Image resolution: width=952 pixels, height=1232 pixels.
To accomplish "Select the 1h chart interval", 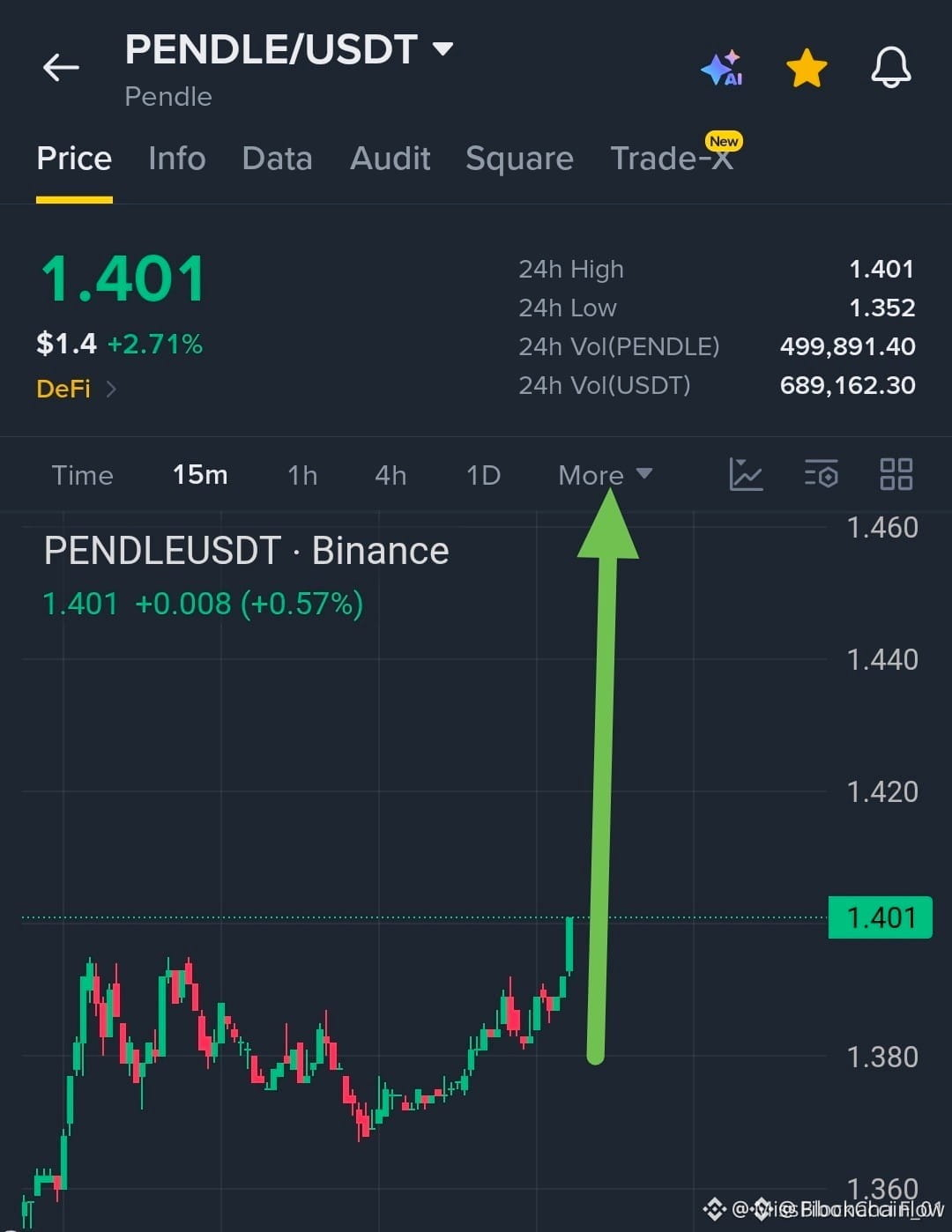I will pos(302,475).
